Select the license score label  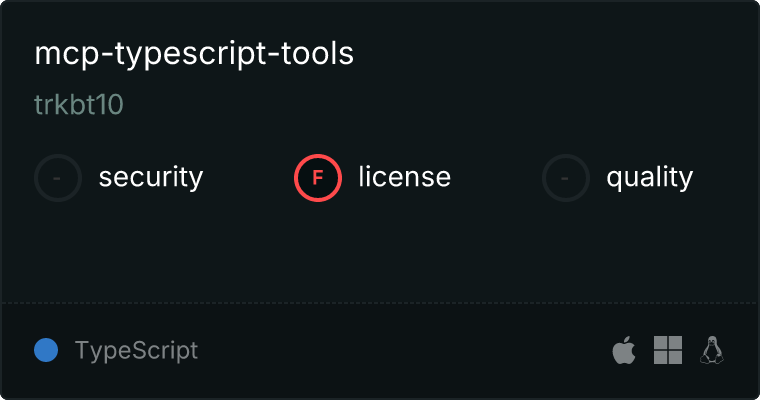click(x=404, y=178)
